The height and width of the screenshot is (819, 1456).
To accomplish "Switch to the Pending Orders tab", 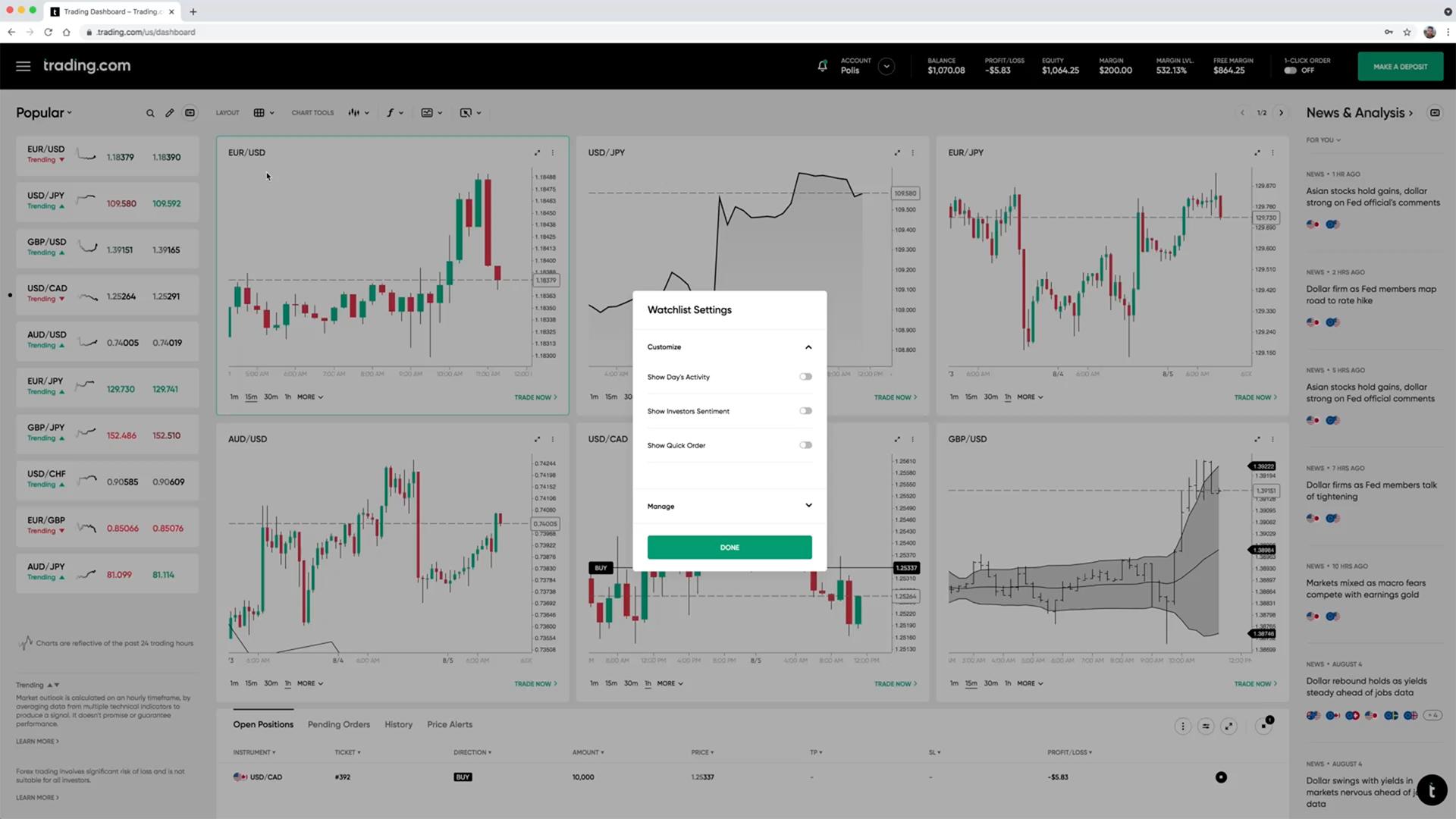I will point(338,724).
